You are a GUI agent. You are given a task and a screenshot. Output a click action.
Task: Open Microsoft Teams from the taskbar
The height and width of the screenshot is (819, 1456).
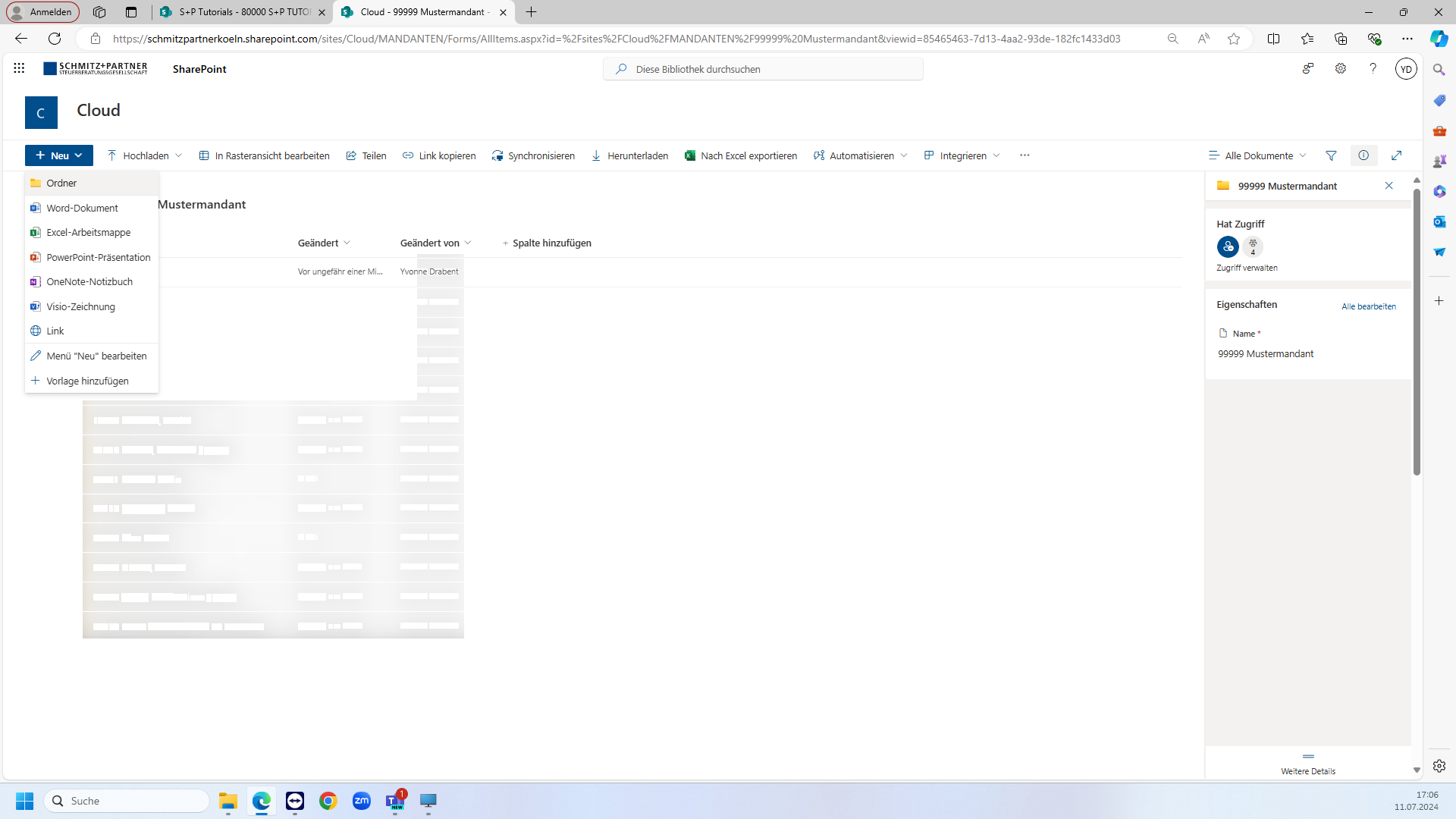(395, 801)
